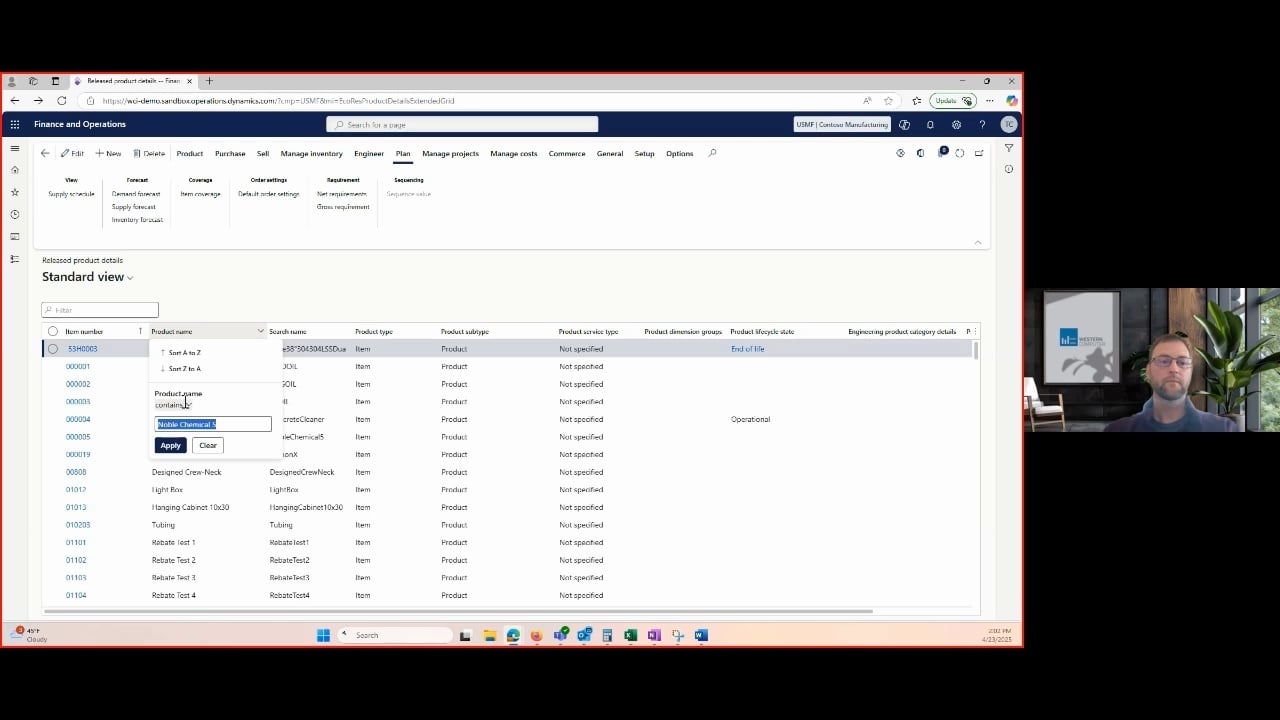
Task: Open the Manage inventory ribbon tab
Action: (x=310, y=153)
